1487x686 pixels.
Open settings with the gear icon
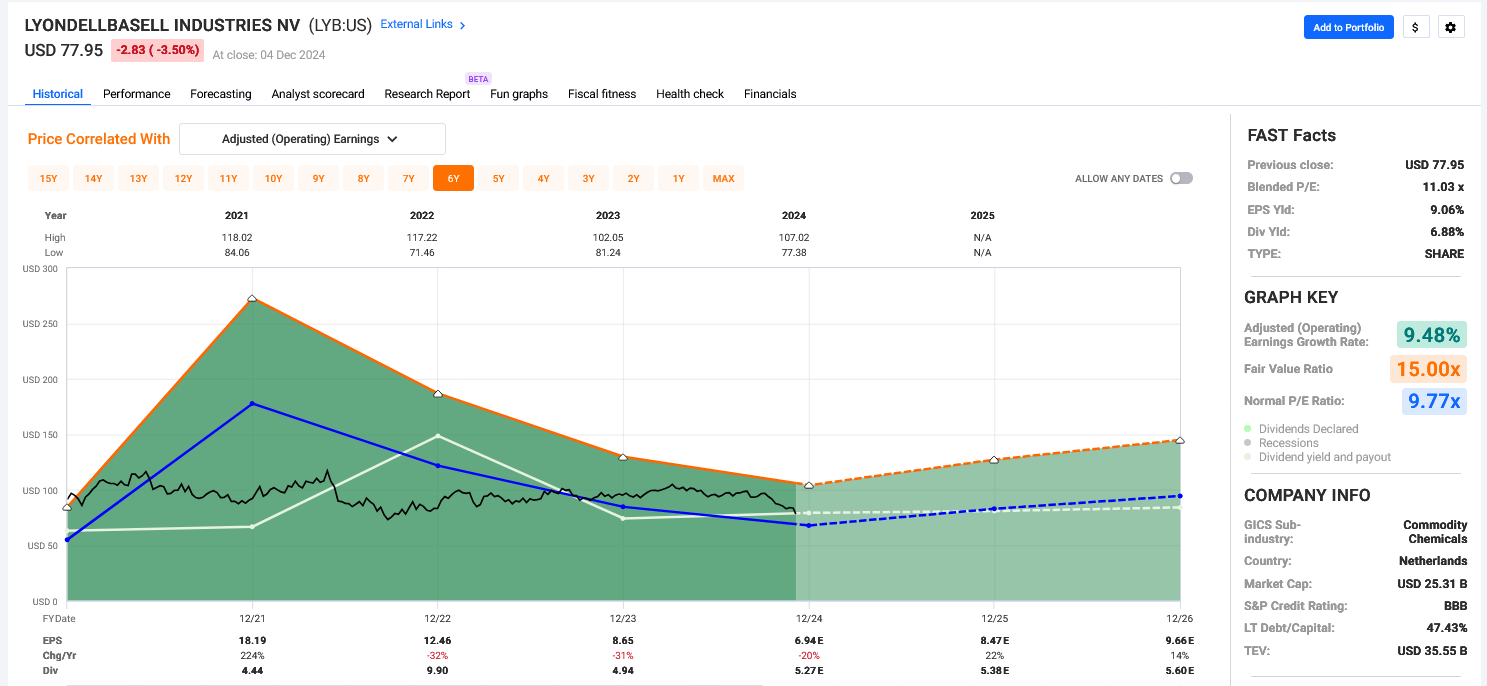(1451, 27)
